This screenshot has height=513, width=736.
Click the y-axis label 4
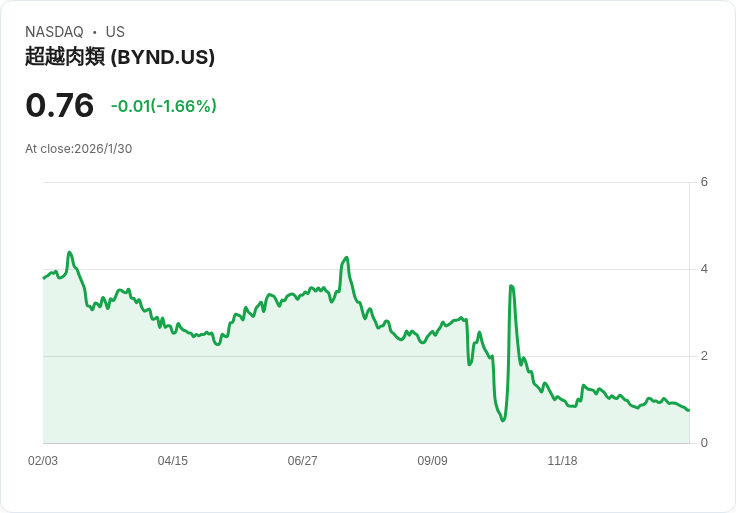coord(704,269)
